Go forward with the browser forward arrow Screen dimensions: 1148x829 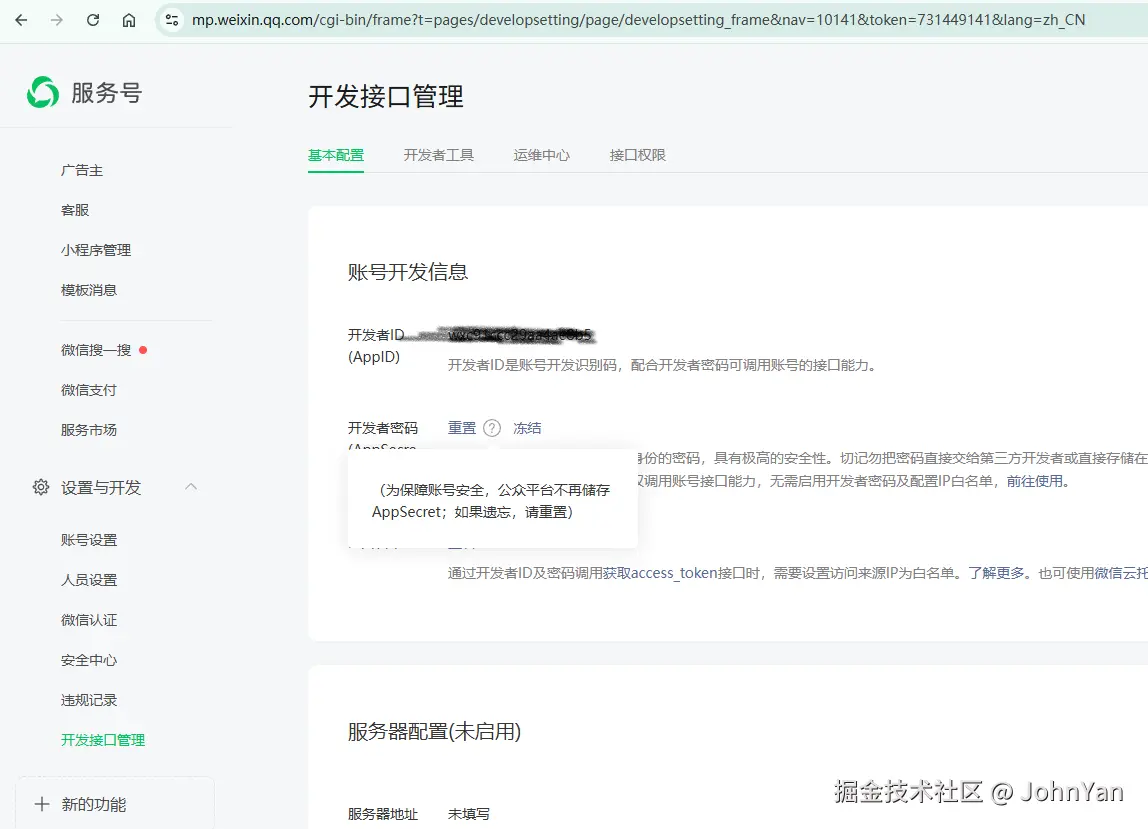56,20
